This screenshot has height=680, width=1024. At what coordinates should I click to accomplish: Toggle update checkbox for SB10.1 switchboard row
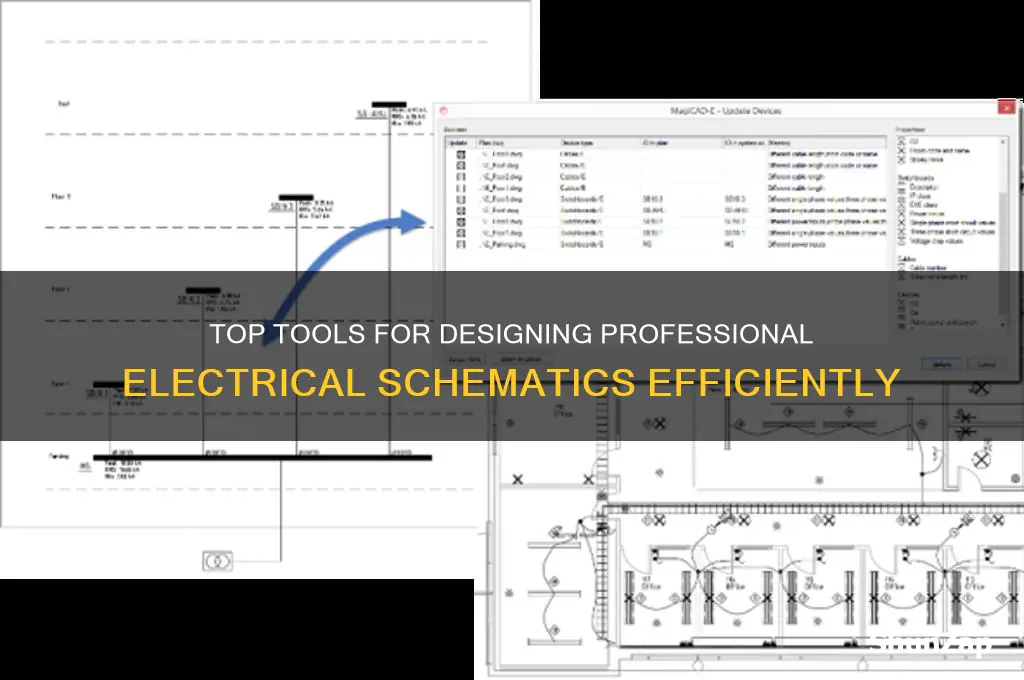pos(461,233)
